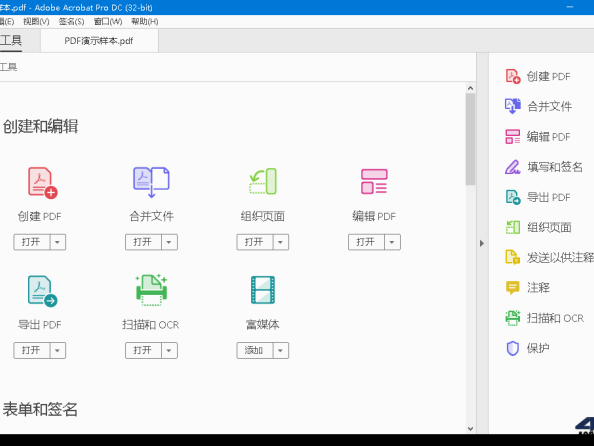Click the 富媒体 film strip icon

[x=263, y=290]
